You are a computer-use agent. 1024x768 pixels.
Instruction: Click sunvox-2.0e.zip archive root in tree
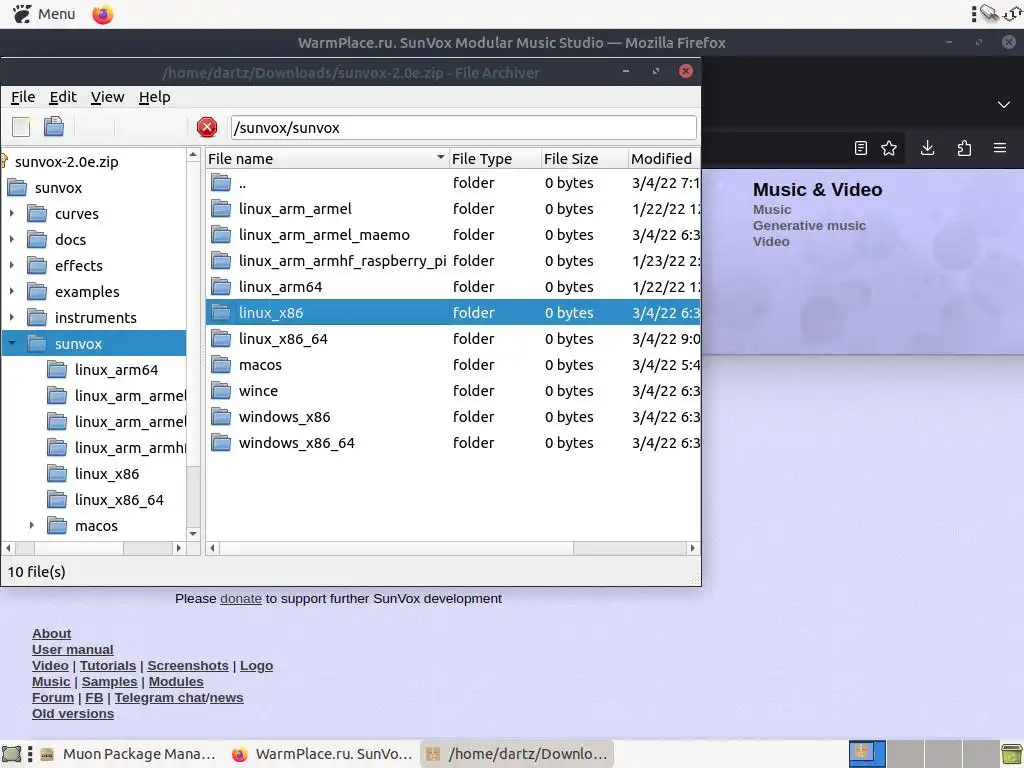pyautogui.click(x=66, y=162)
